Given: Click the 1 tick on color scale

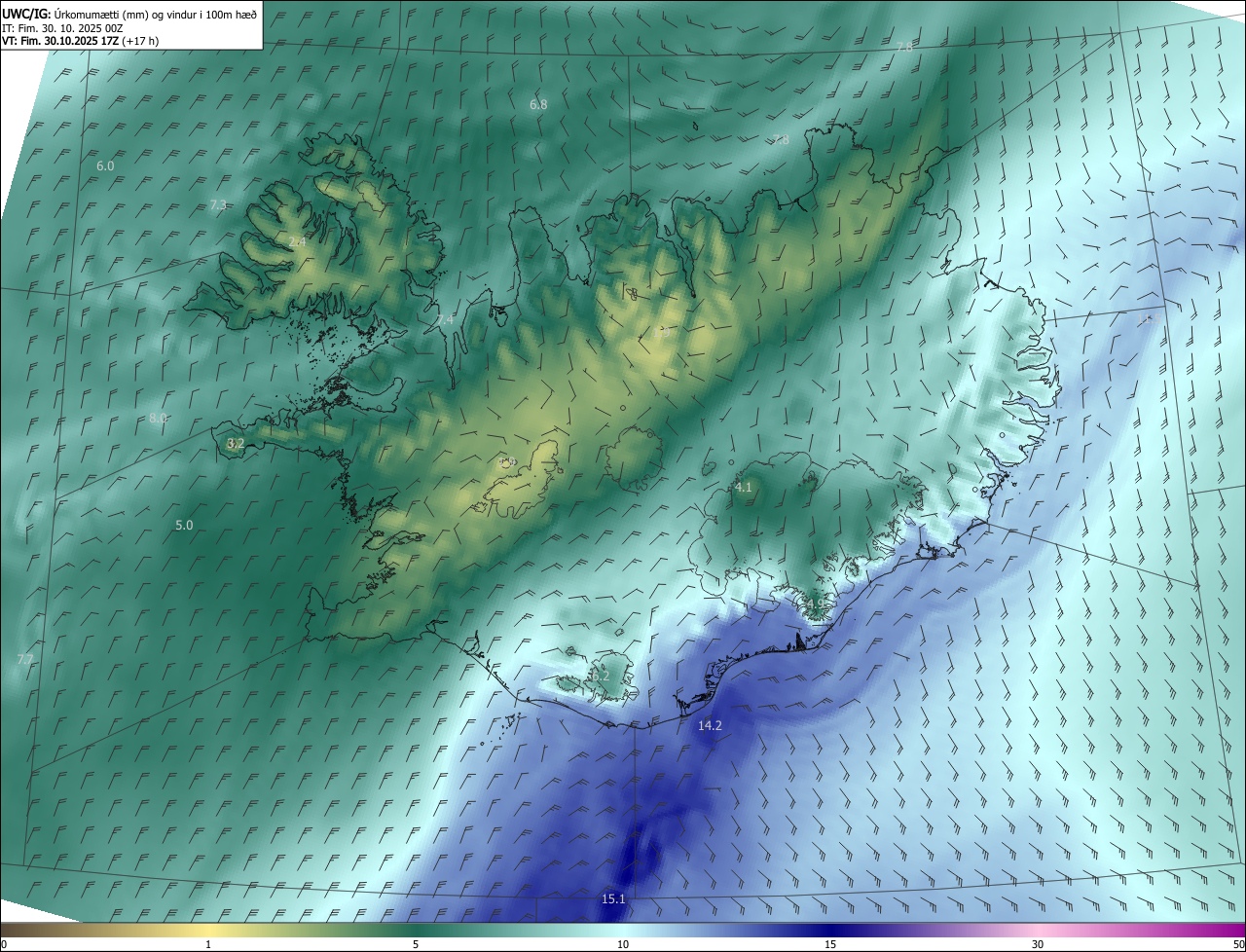Looking at the screenshot, I should 208,944.
